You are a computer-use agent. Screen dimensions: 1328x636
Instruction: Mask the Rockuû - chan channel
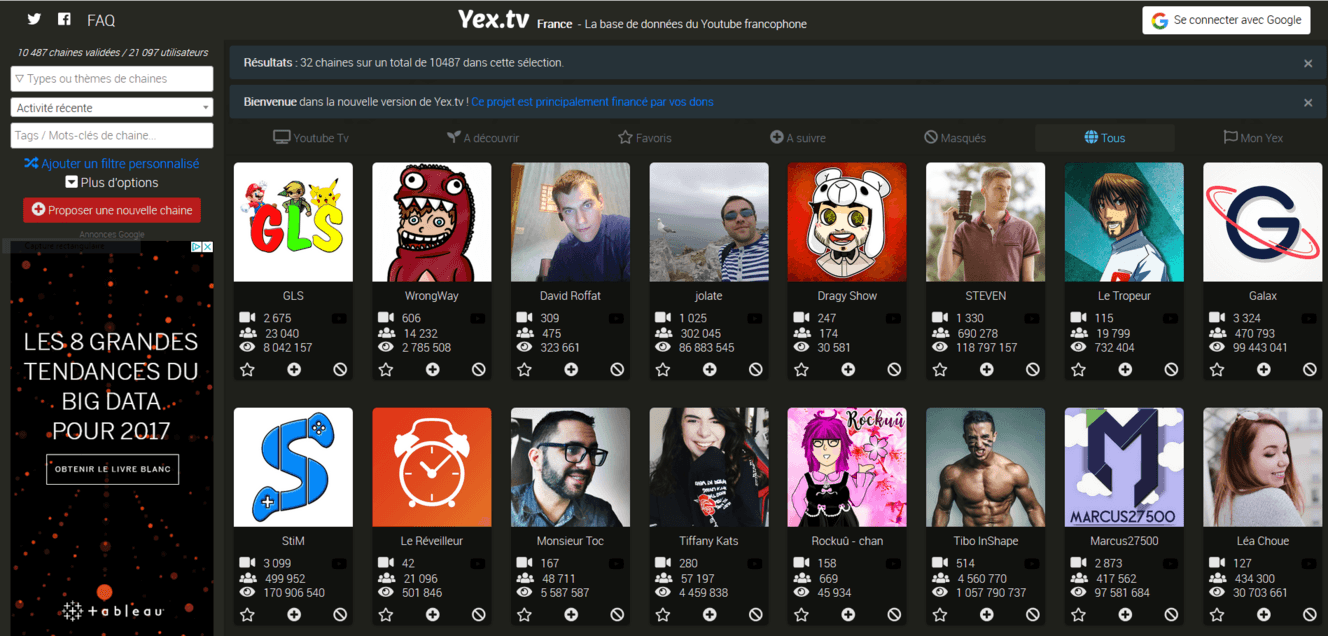894,615
